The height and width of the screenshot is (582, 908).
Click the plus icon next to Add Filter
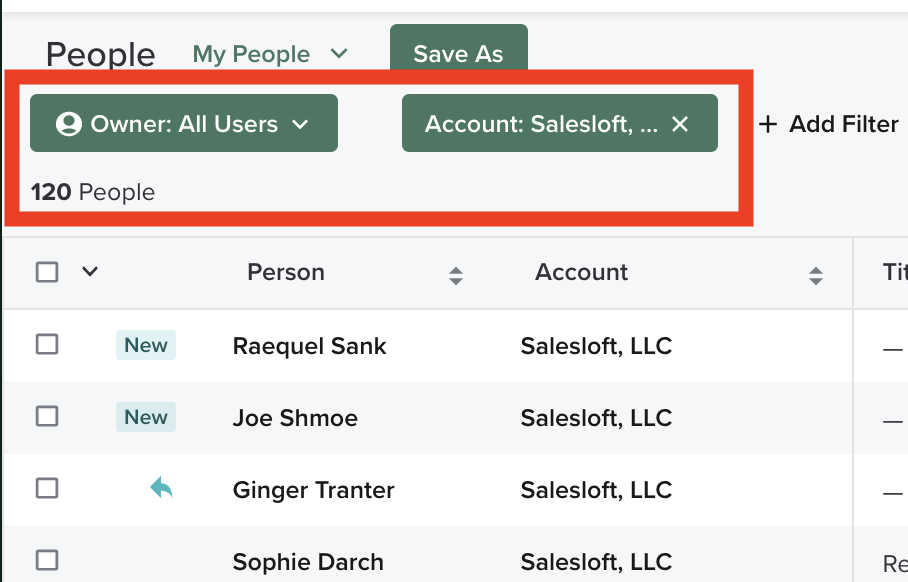(767, 124)
